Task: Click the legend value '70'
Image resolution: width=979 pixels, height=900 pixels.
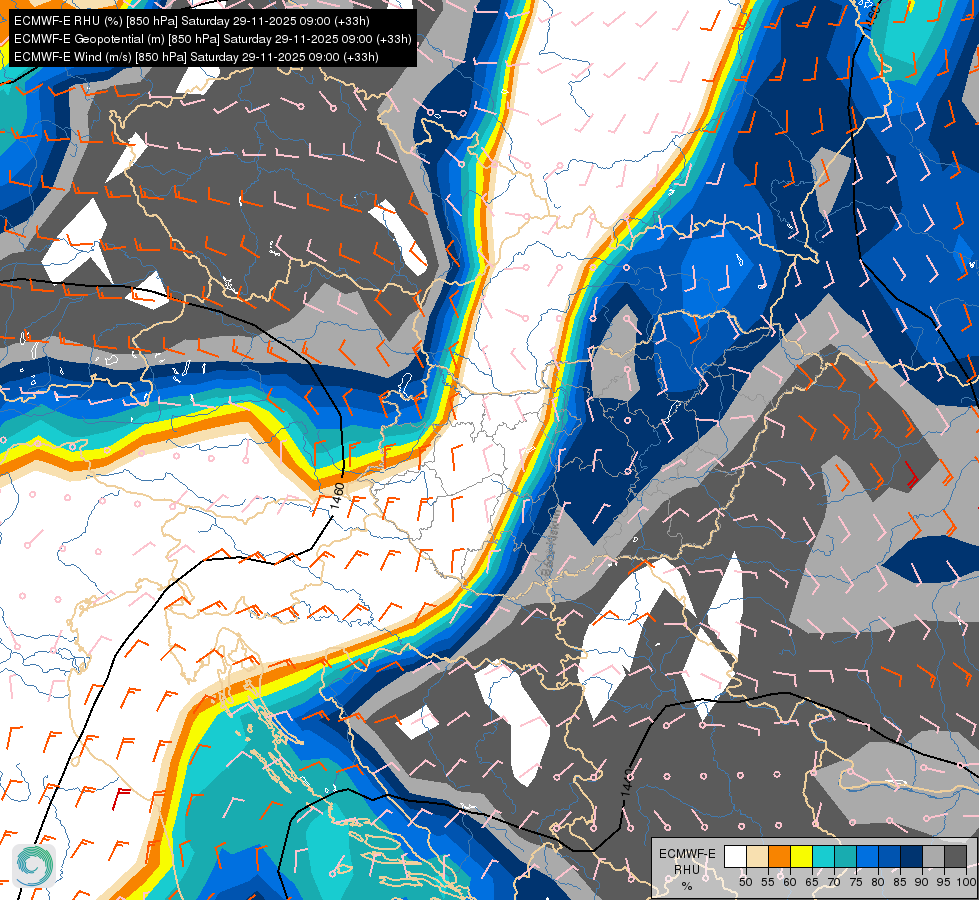Action: (x=834, y=882)
